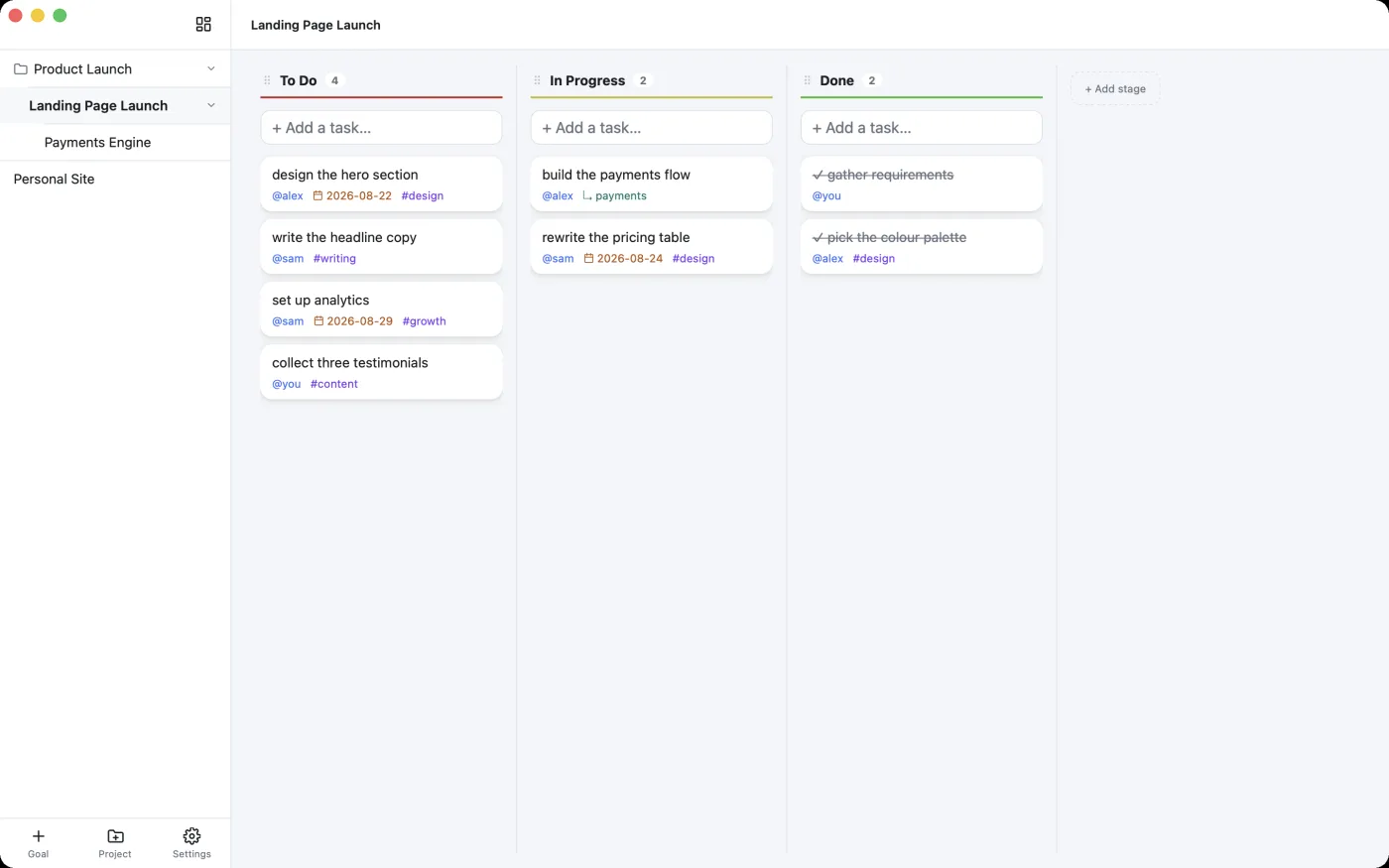1389x868 pixels.
Task: Click the Goal plus icon
Action: coord(38,836)
